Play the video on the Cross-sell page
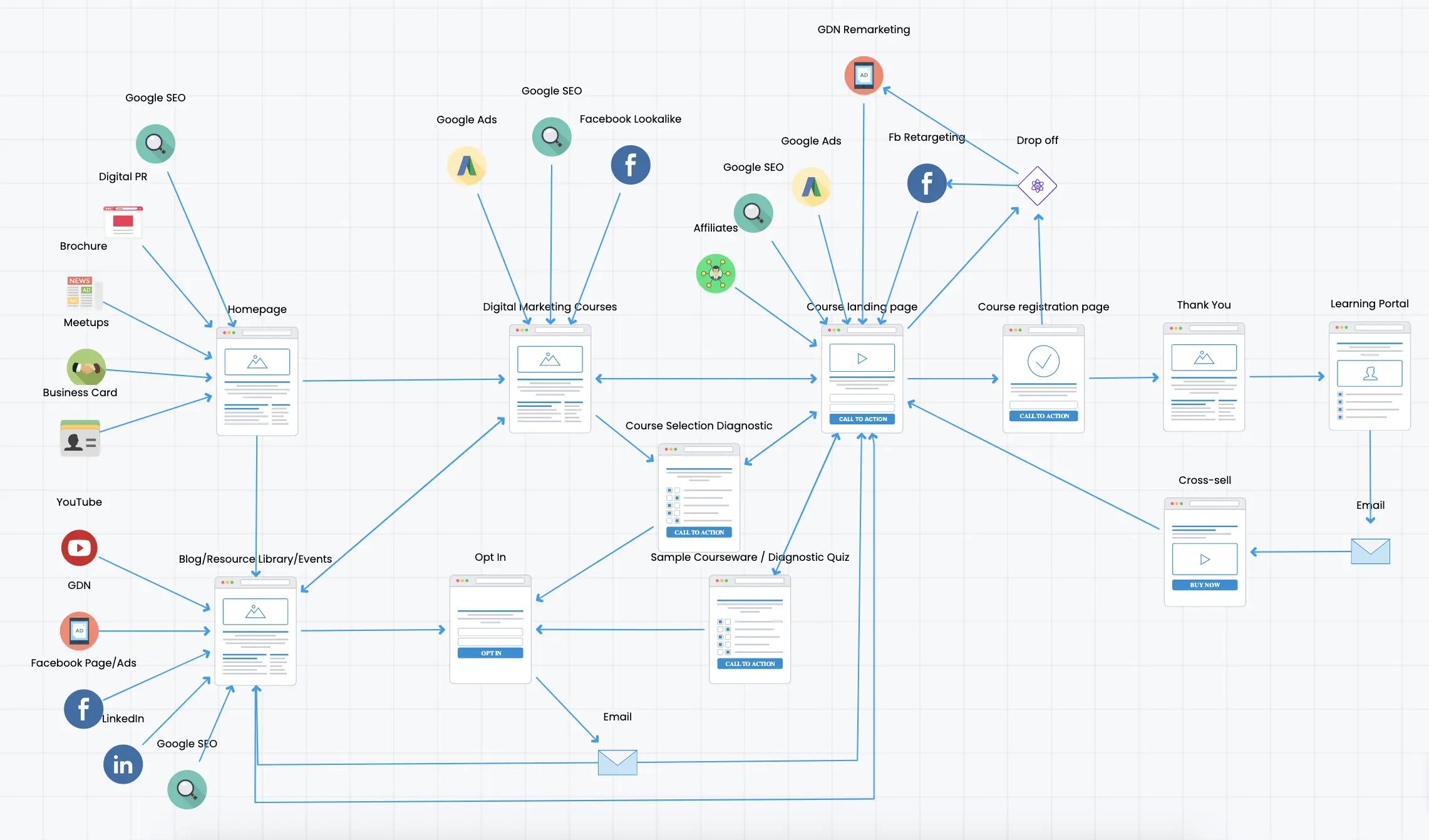 (1205, 560)
